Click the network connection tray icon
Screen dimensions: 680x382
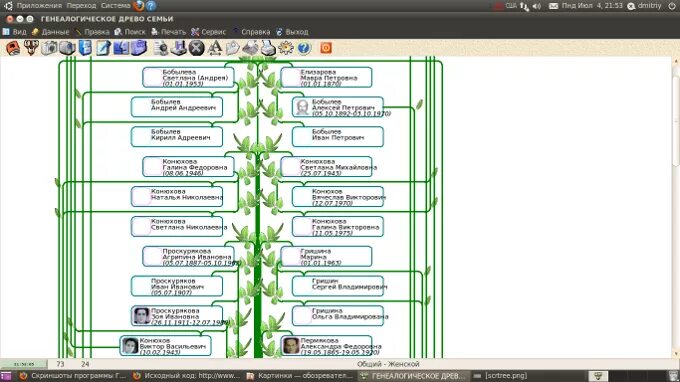point(524,6)
